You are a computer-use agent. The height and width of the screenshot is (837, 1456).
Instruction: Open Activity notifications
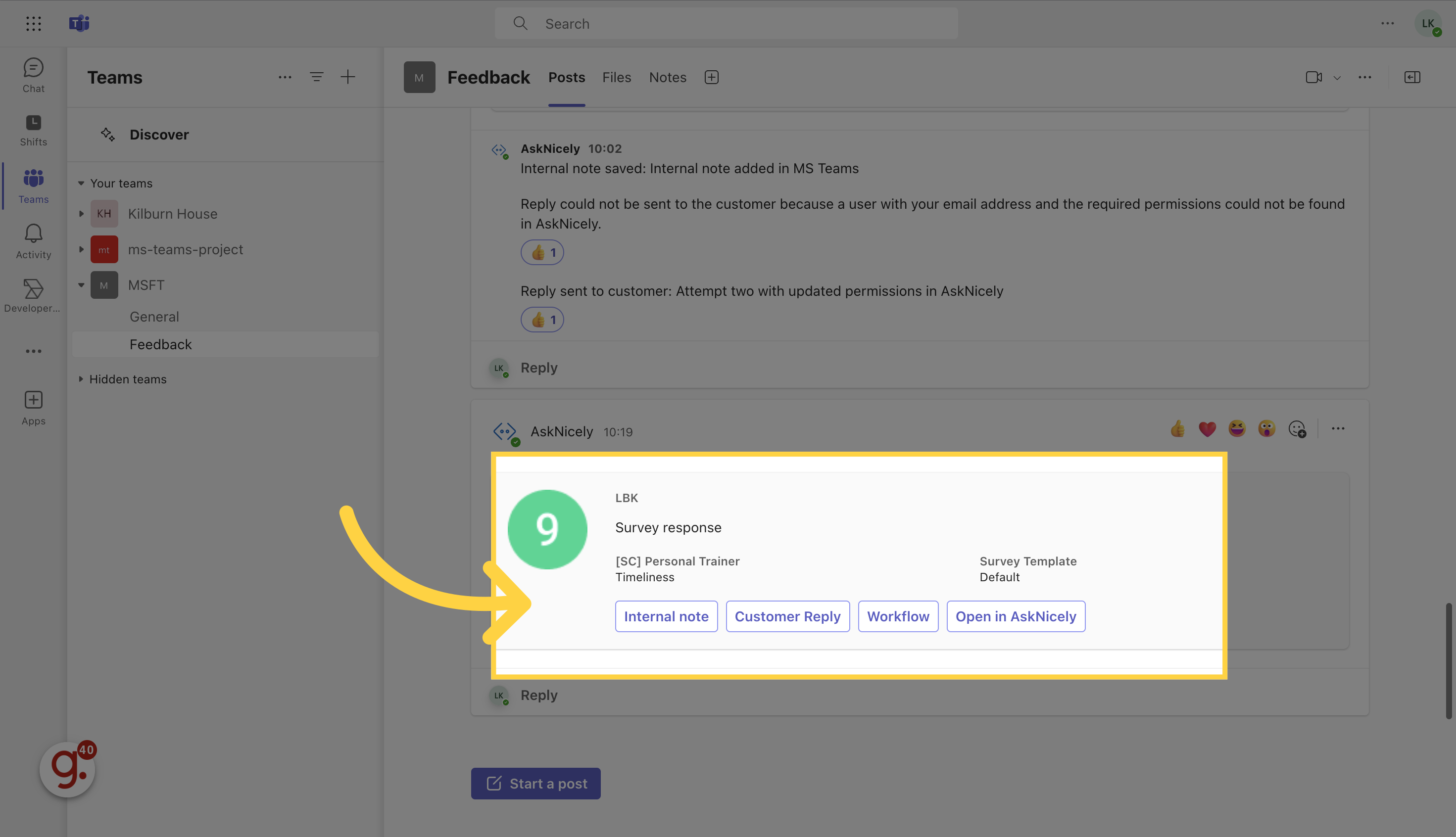point(33,241)
